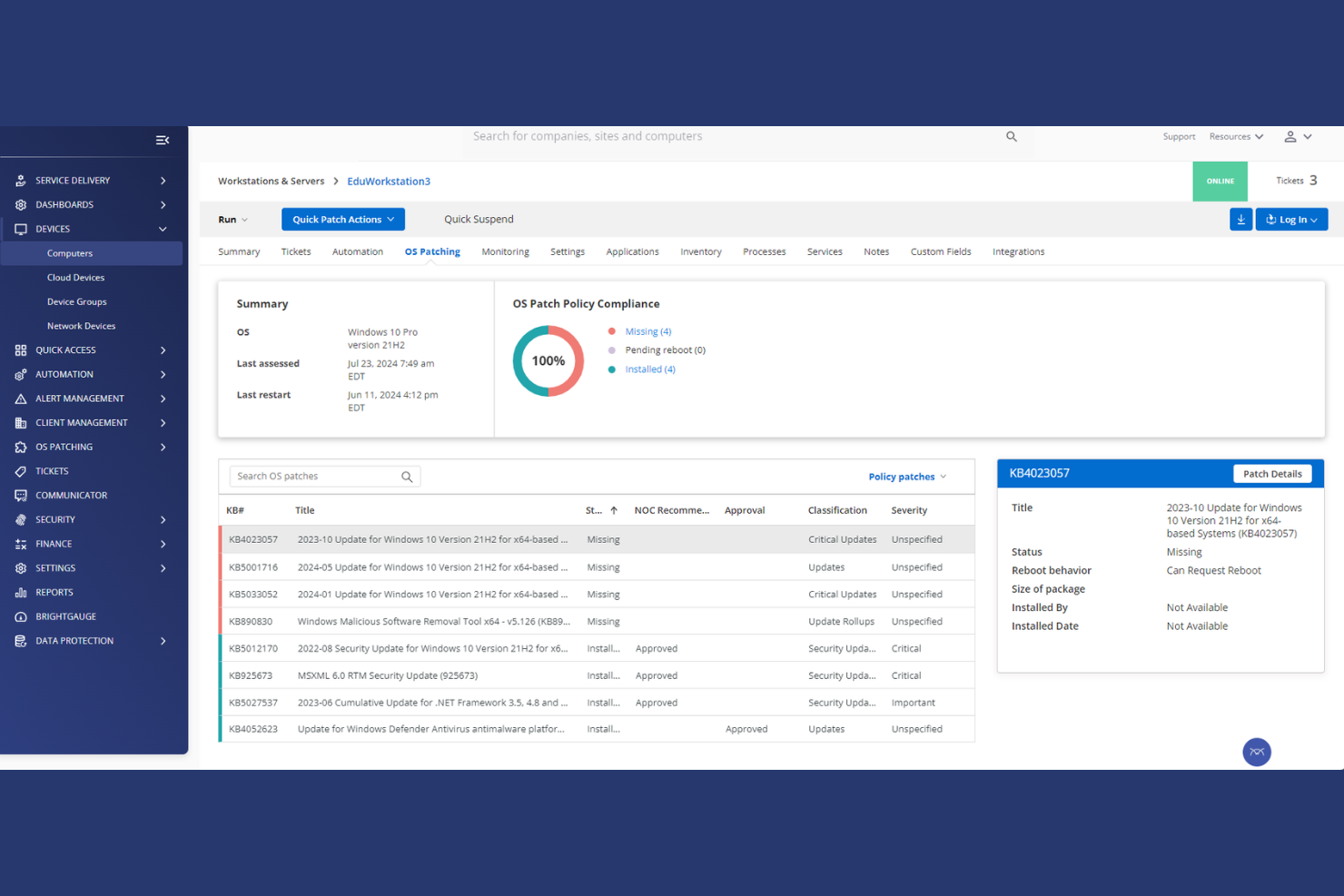
Task: Click the Security sidebar icon
Action: tap(20, 519)
